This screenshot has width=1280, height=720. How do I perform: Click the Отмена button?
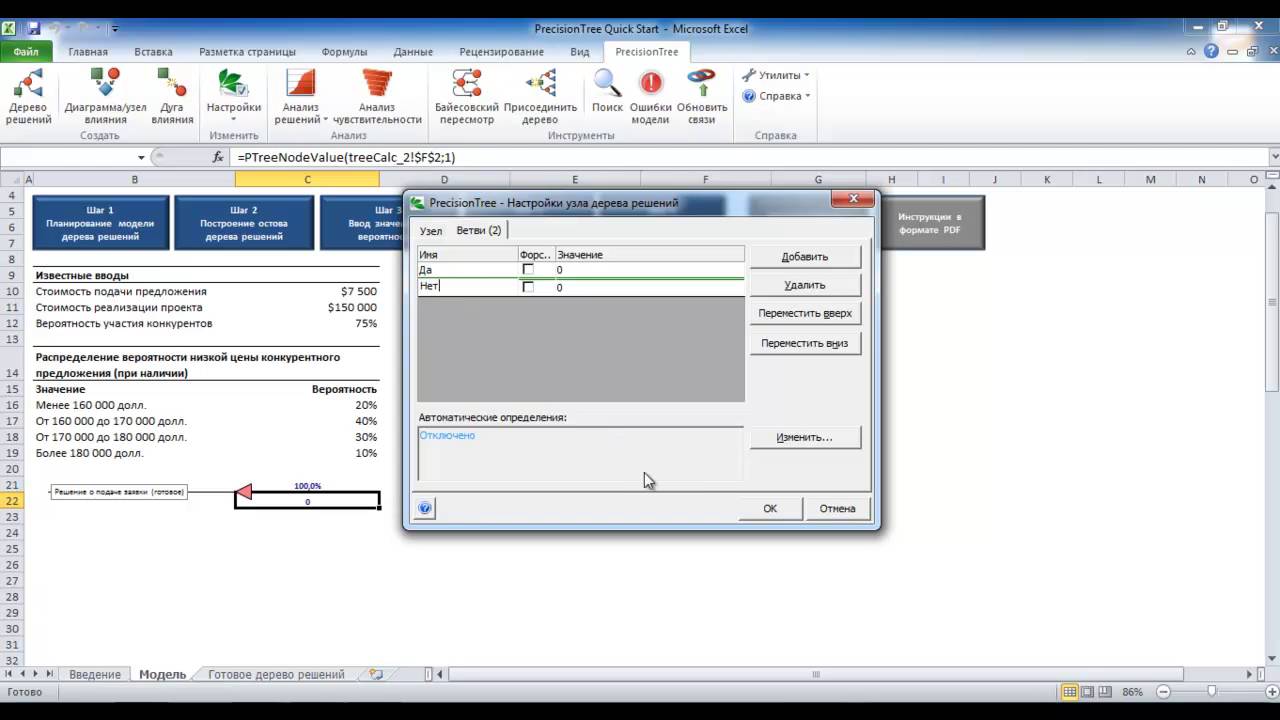tap(838, 508)
